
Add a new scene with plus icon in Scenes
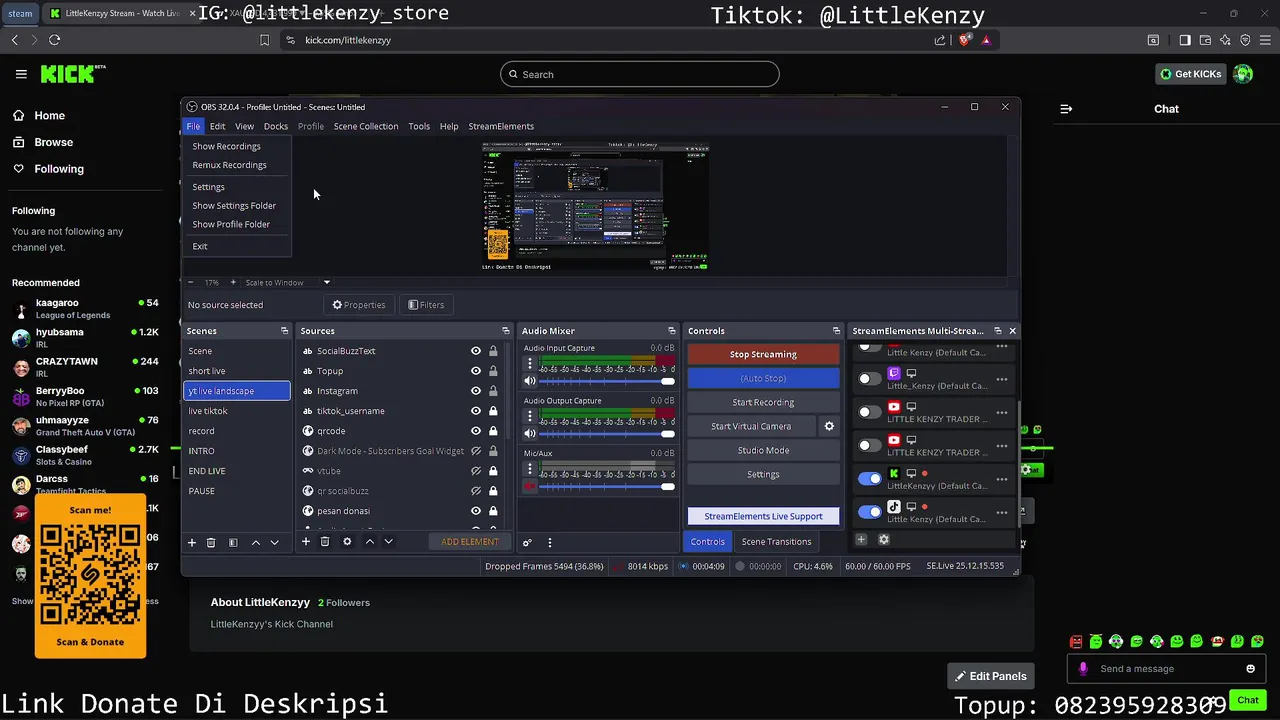192,542
